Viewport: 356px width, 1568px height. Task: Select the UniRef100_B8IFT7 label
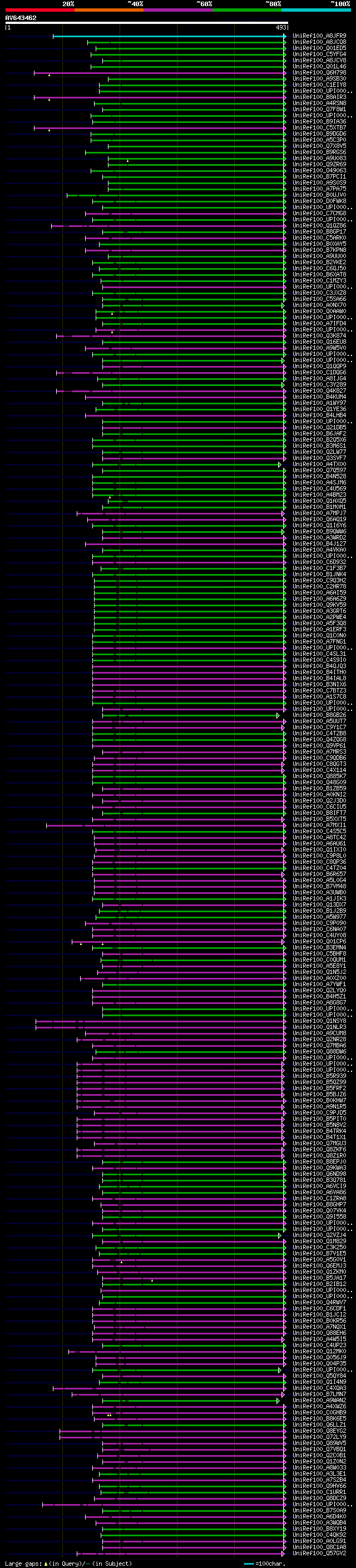point(319,813)
